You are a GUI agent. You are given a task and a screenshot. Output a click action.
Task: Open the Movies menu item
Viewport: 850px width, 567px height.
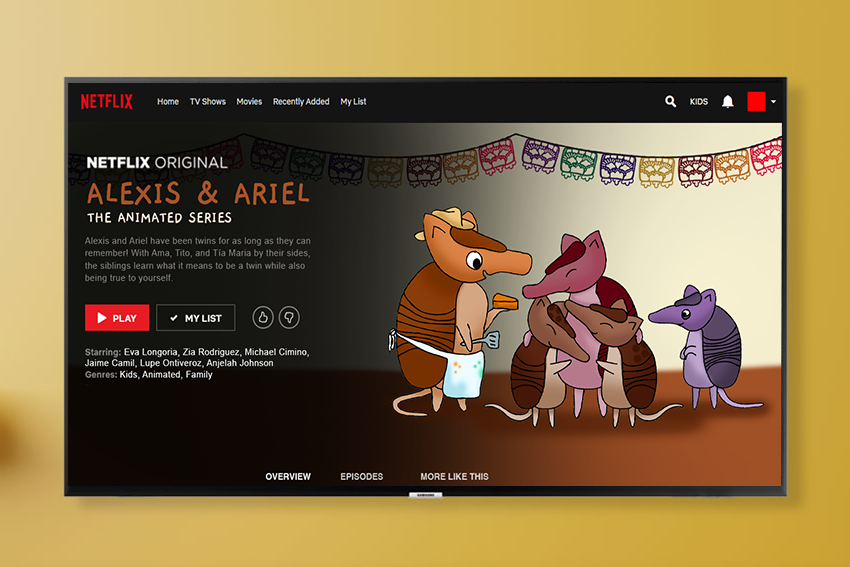click(x=249, y=101)
